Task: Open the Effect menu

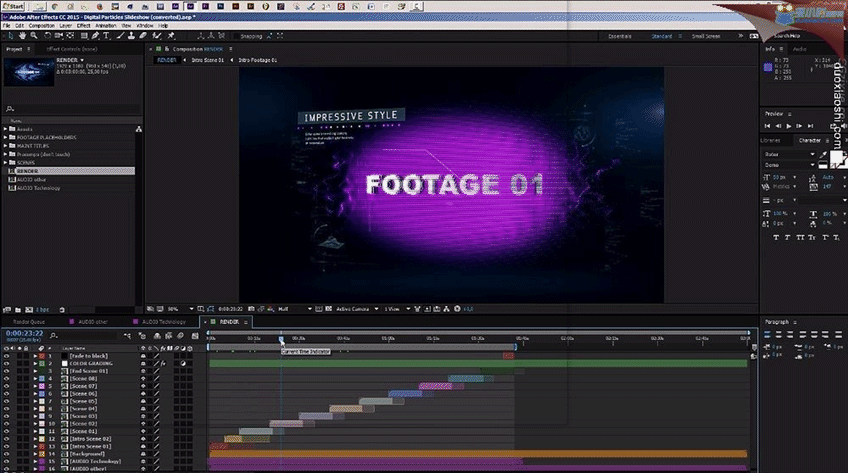Action: coord(83,25)
